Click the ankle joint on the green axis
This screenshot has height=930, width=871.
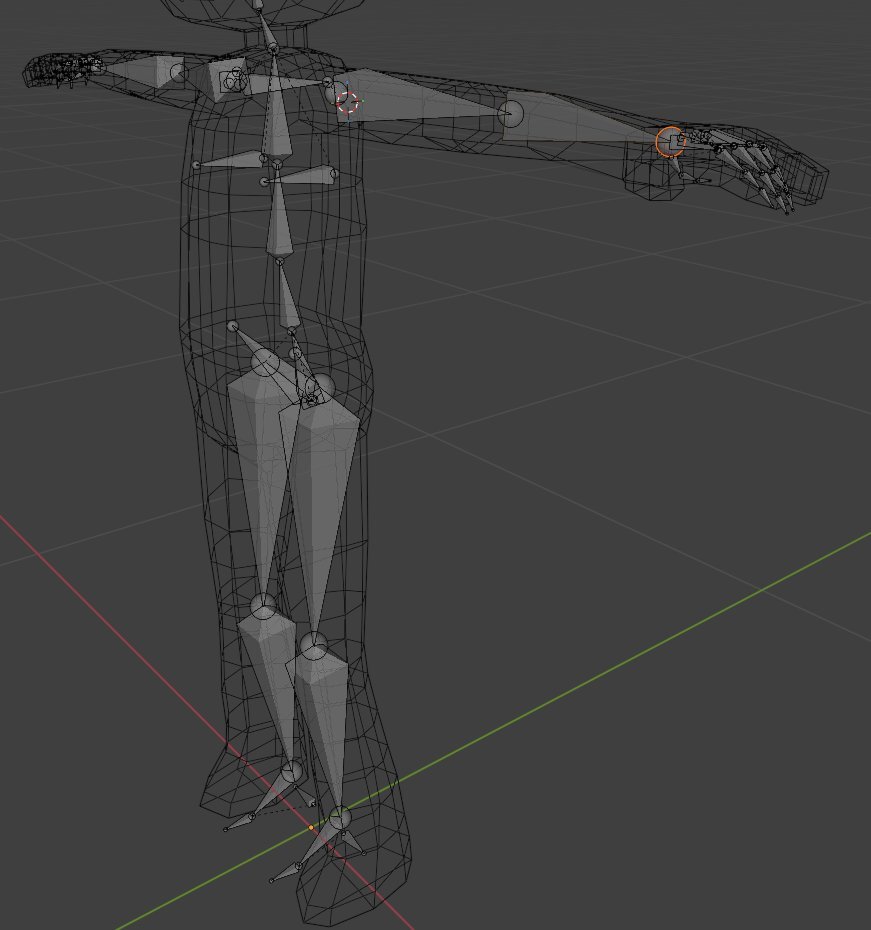tap(340, 818)
